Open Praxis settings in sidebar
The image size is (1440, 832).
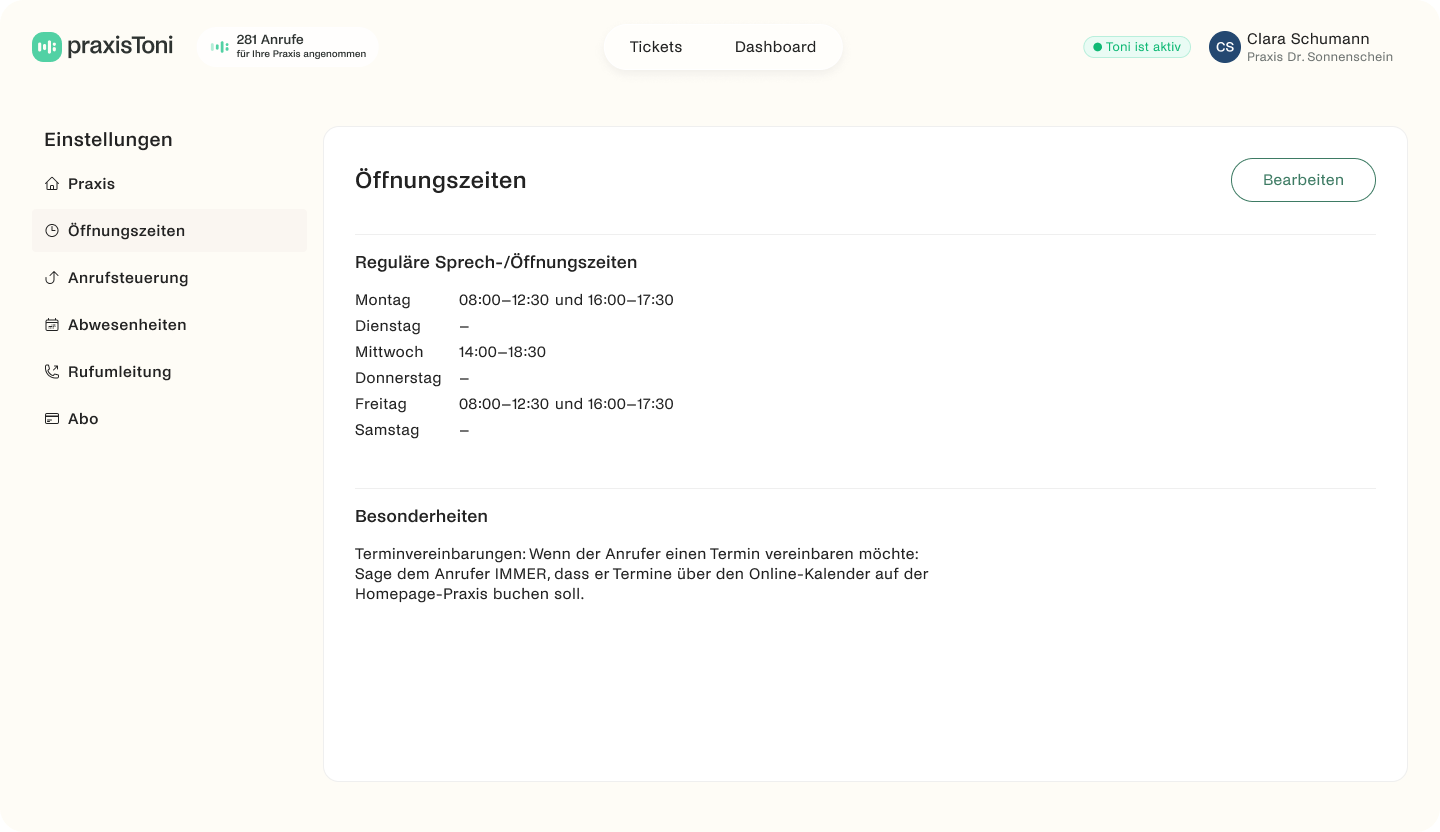pos(91,184)
